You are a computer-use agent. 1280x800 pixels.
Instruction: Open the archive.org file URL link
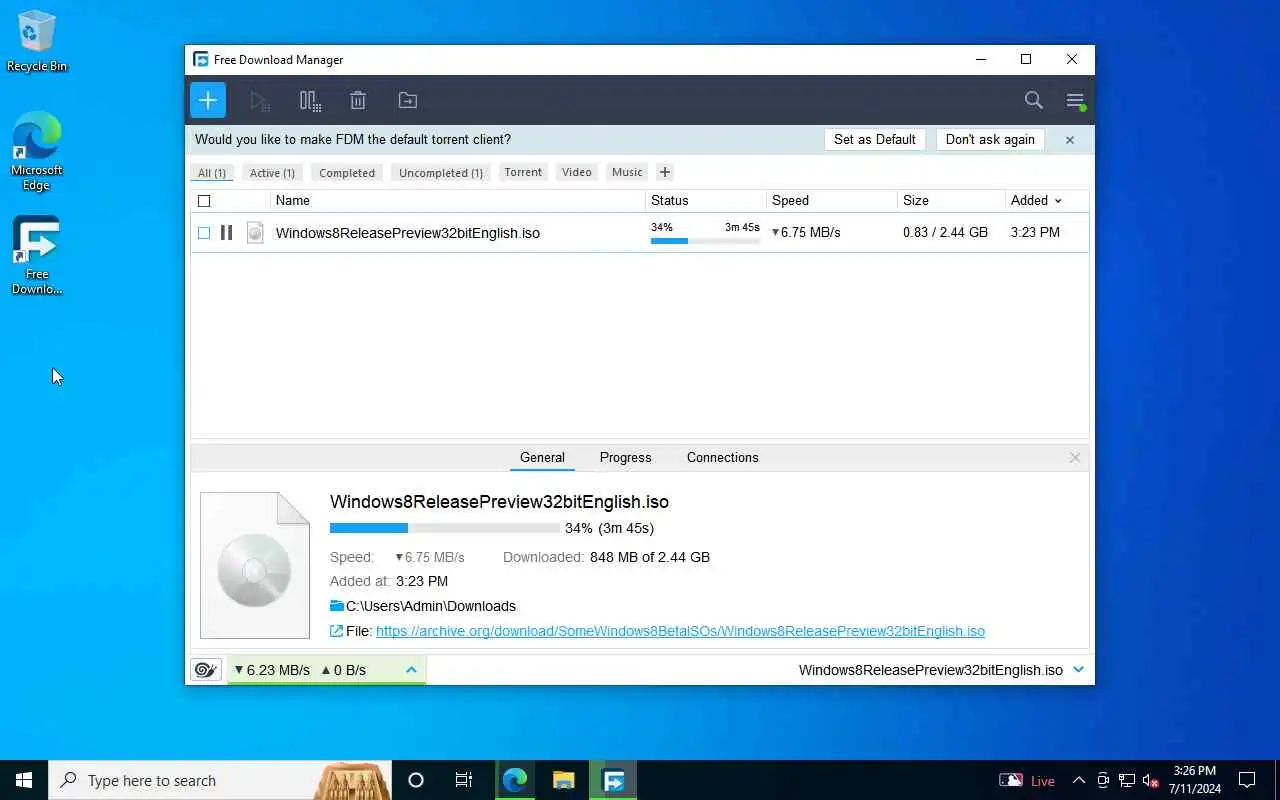(680, 631)
